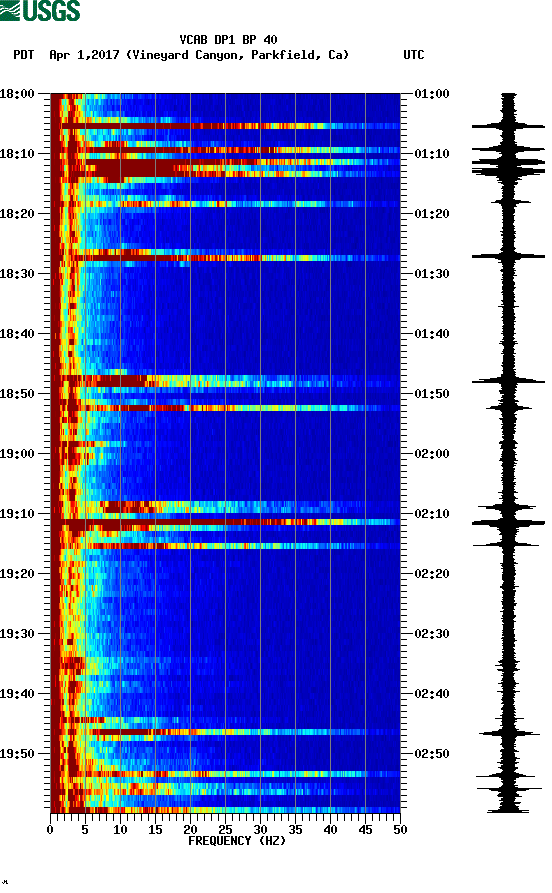Click the 01:00 UTC time label
552x893 pixels.
[432, 93]
